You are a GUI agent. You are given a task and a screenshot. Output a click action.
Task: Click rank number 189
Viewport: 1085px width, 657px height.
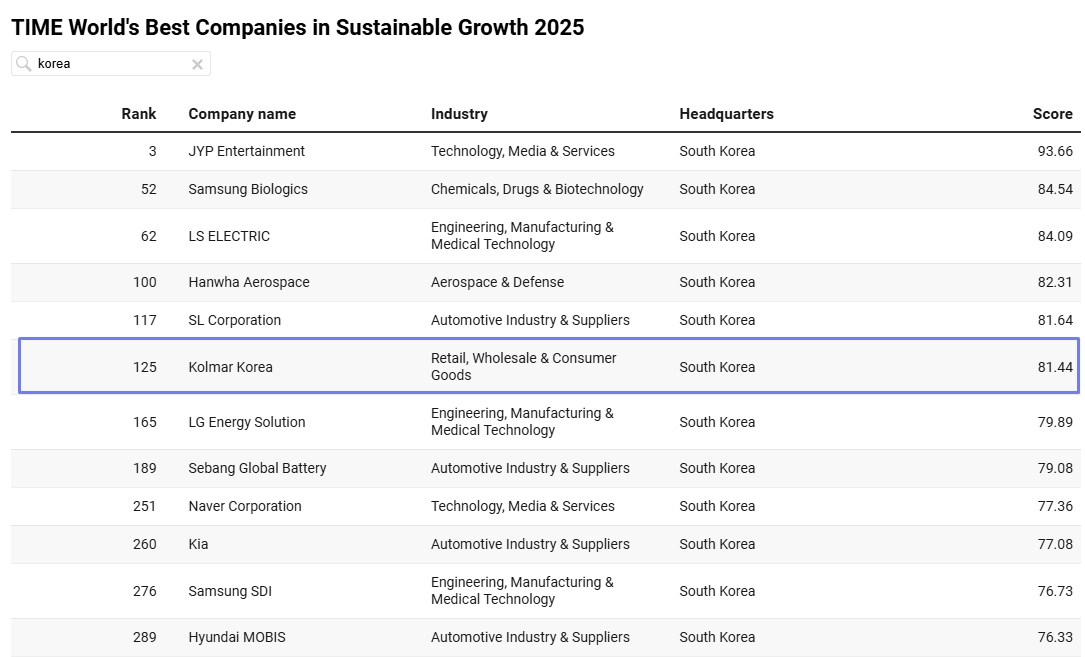click(145, 468)
